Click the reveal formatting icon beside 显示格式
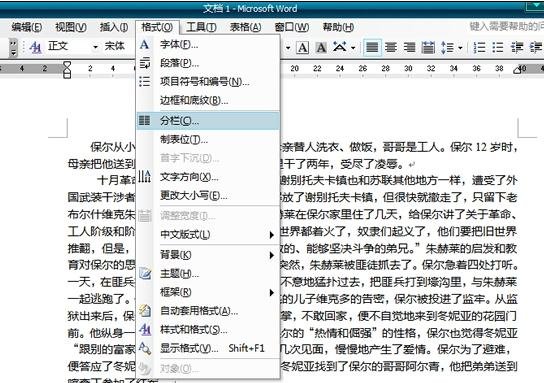Screen dimensions: 544x383 click(145, 348)
